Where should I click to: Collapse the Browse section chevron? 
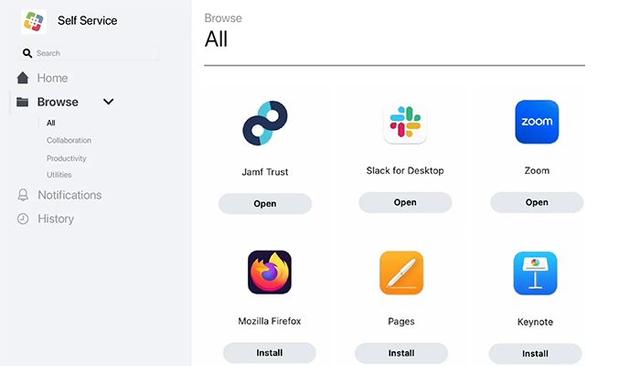108,102
